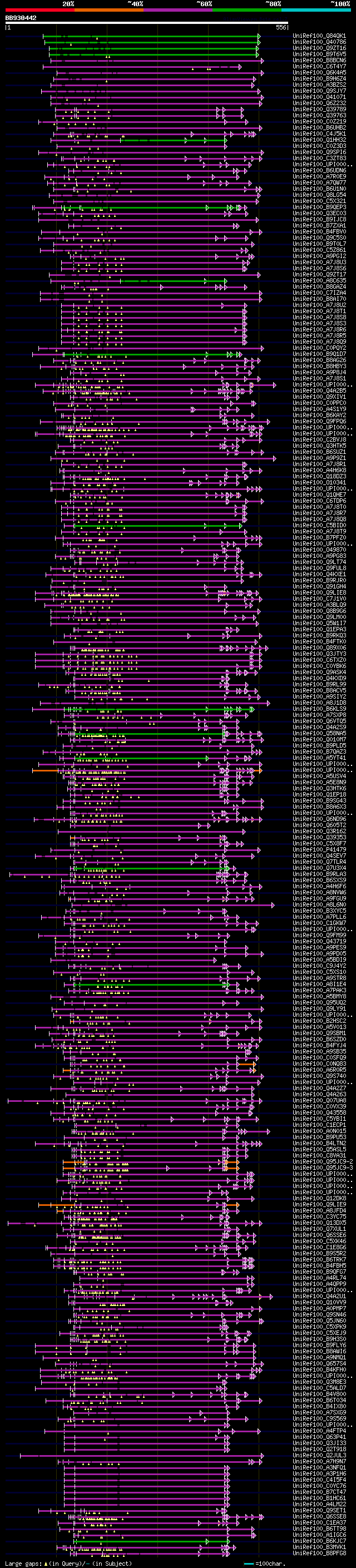Click the green alignment bar of UniRef100_Q84QK1
Screen dimensions: 356x1568
[151, 37]
